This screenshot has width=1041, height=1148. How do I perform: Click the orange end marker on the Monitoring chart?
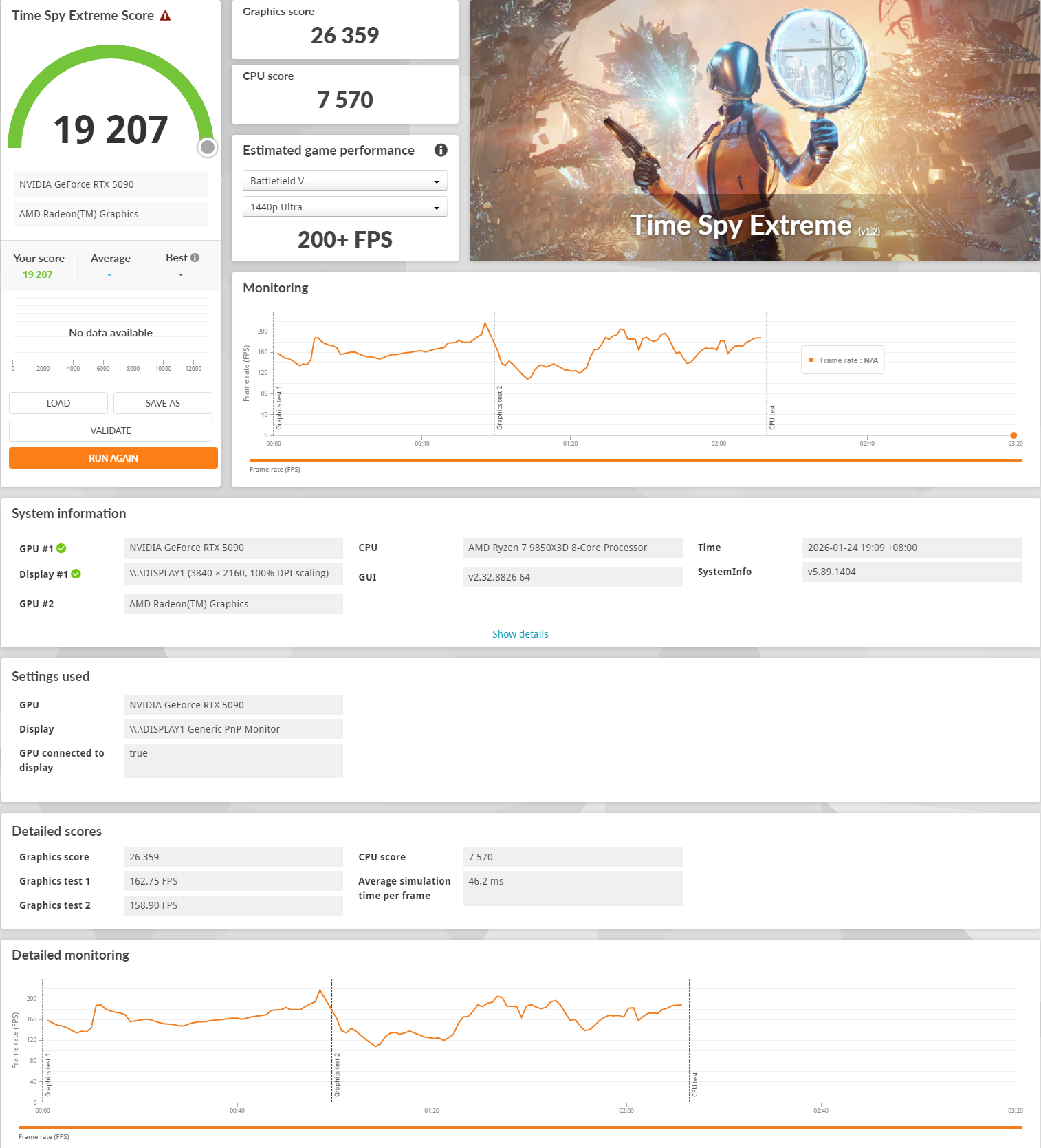point(1013,435)
